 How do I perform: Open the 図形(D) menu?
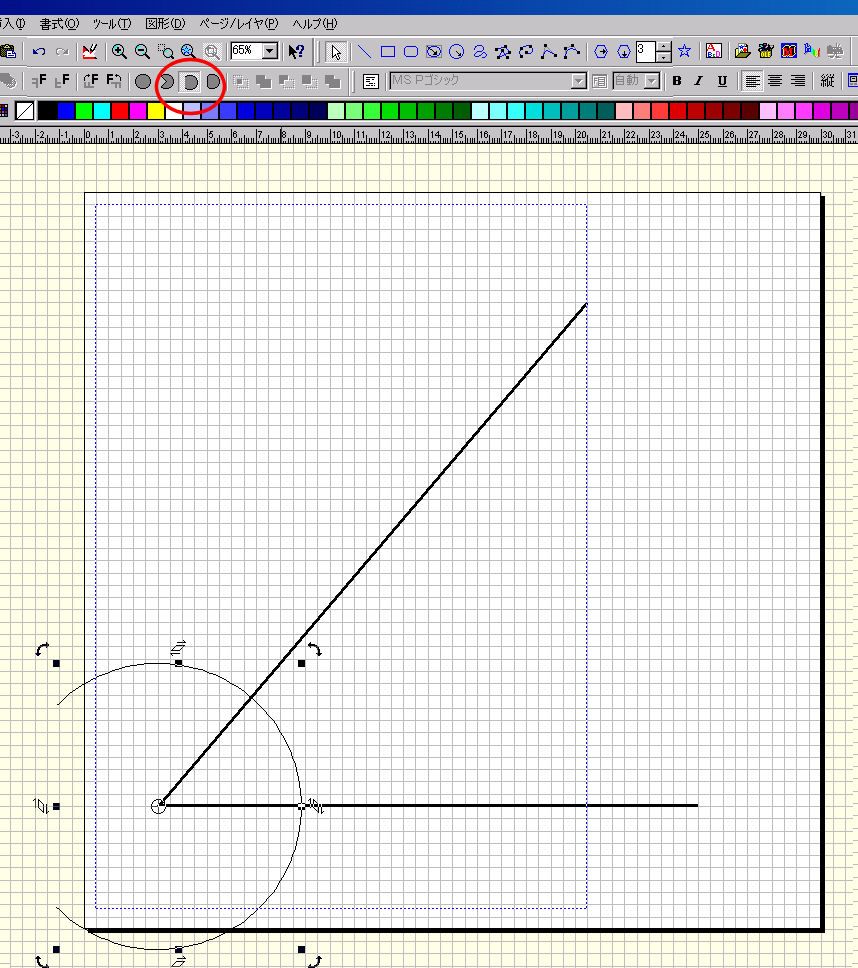(165, 23)
